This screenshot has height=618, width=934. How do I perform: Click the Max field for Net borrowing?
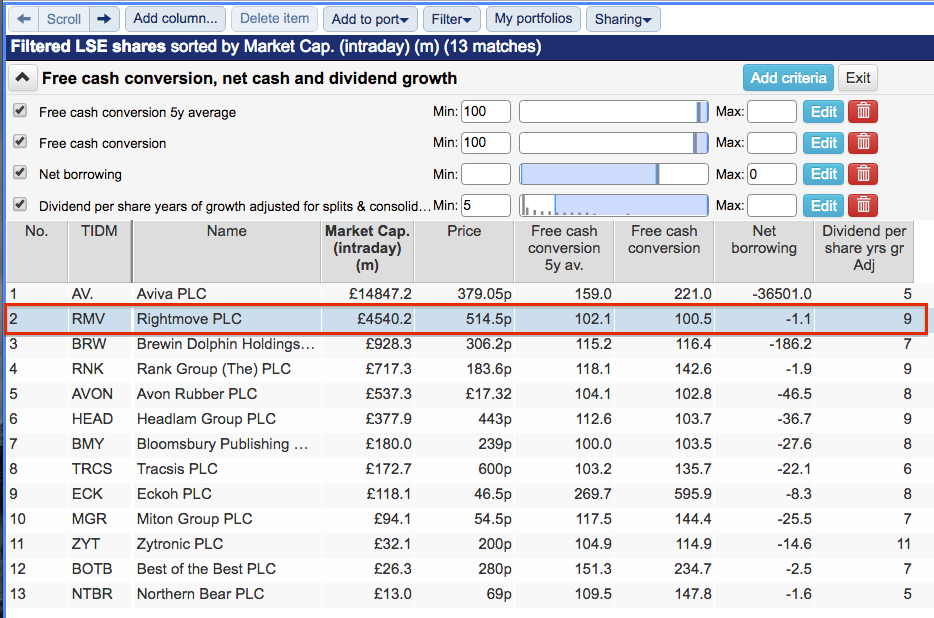point(772,174)
